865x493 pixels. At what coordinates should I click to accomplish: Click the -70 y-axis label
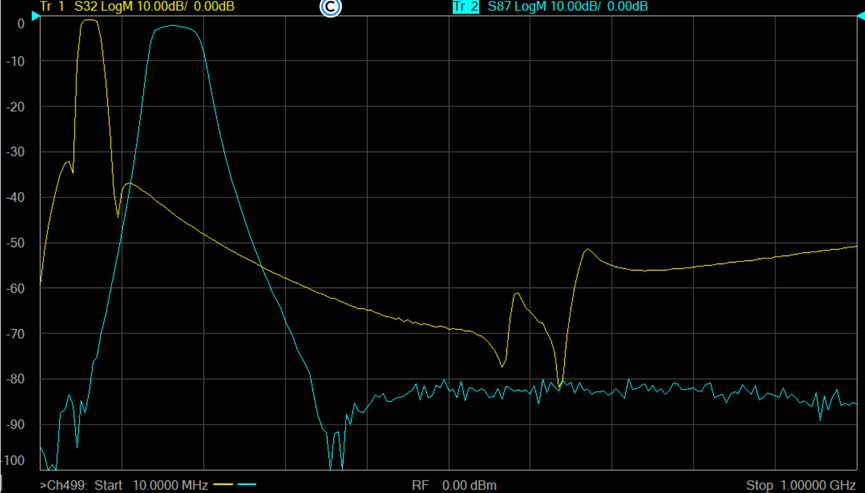(15, 334)
